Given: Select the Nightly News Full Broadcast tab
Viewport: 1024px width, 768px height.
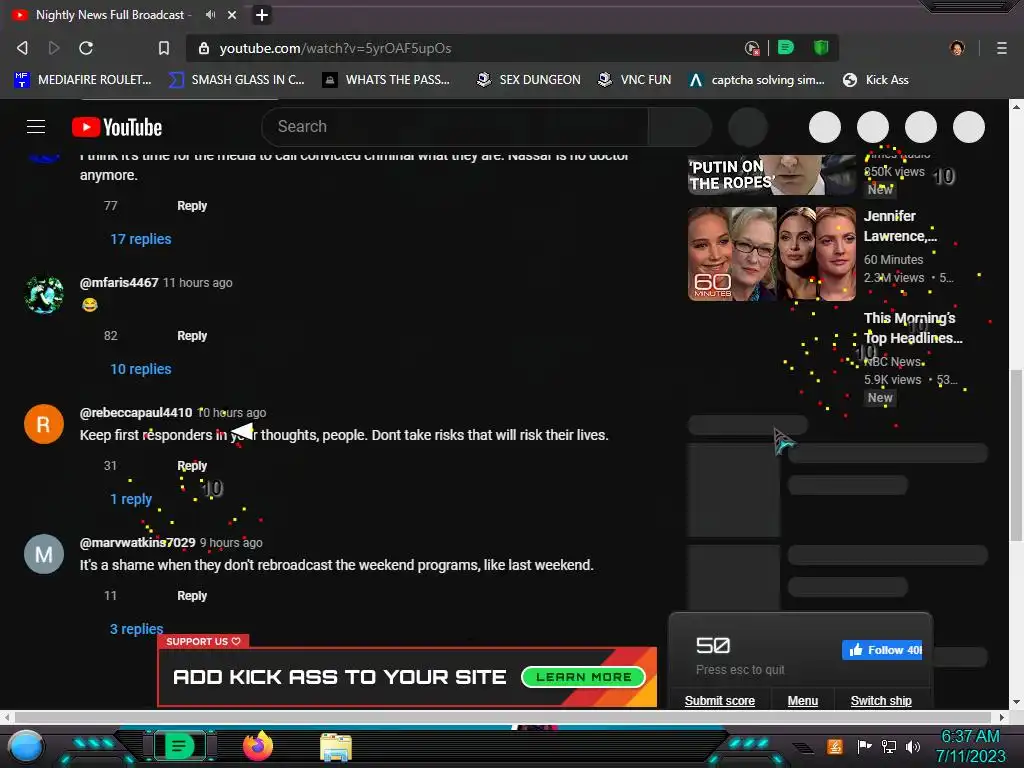Looking at the screenshot, I should 110,14.
